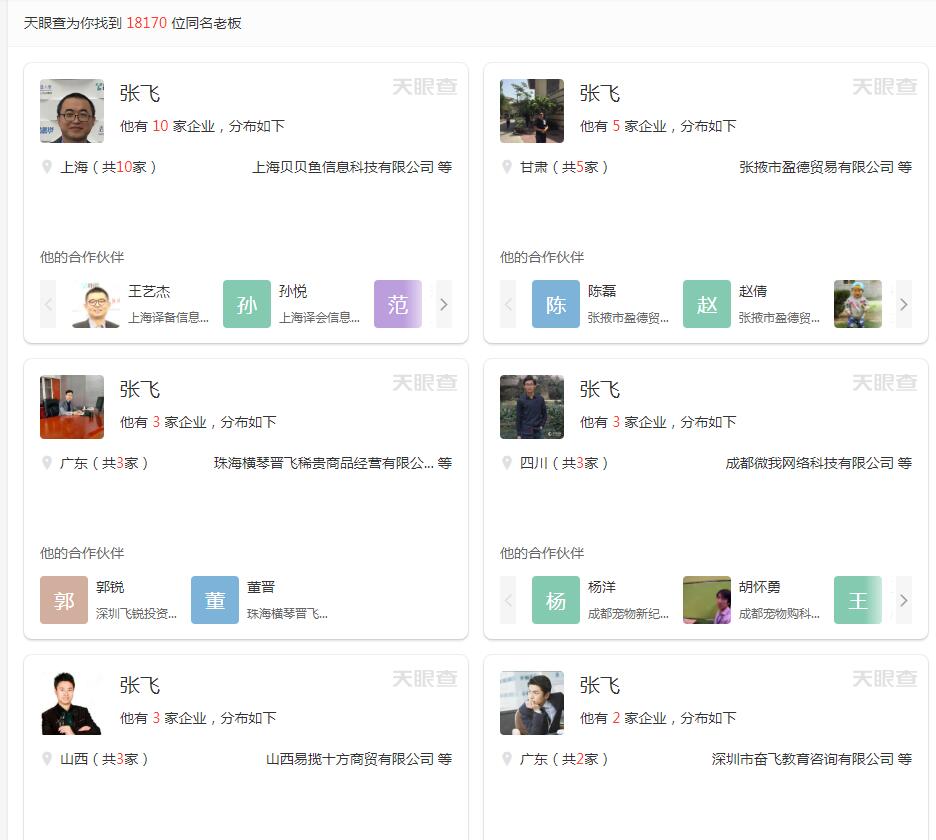The width and height of the screenshot is (936, 840).
Task: Click green 孙 avatar icon for 孙悦
Action: (246, 304)
